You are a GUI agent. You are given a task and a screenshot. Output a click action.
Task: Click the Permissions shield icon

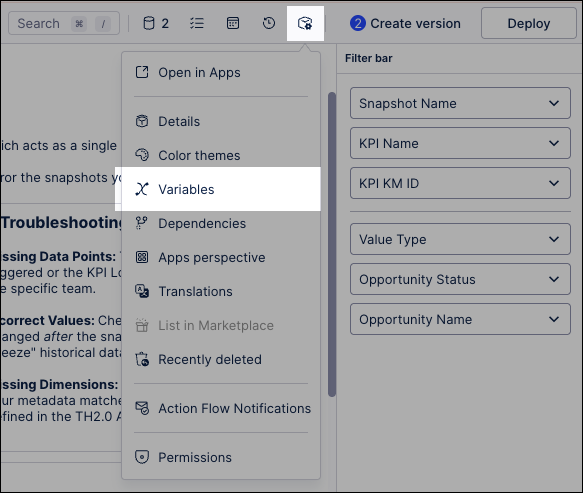point(142,457)
